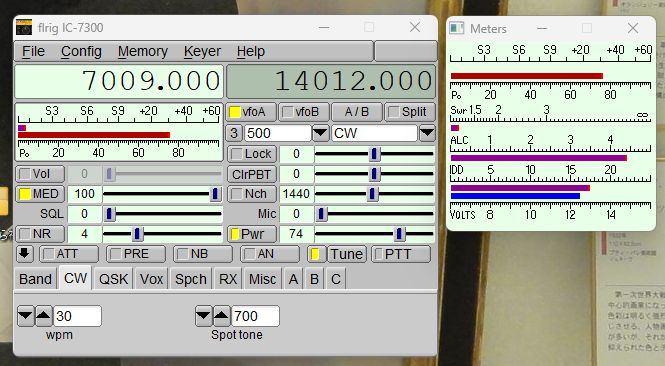
Task: Toggle AN auto notch
Action: coord(270,254)
